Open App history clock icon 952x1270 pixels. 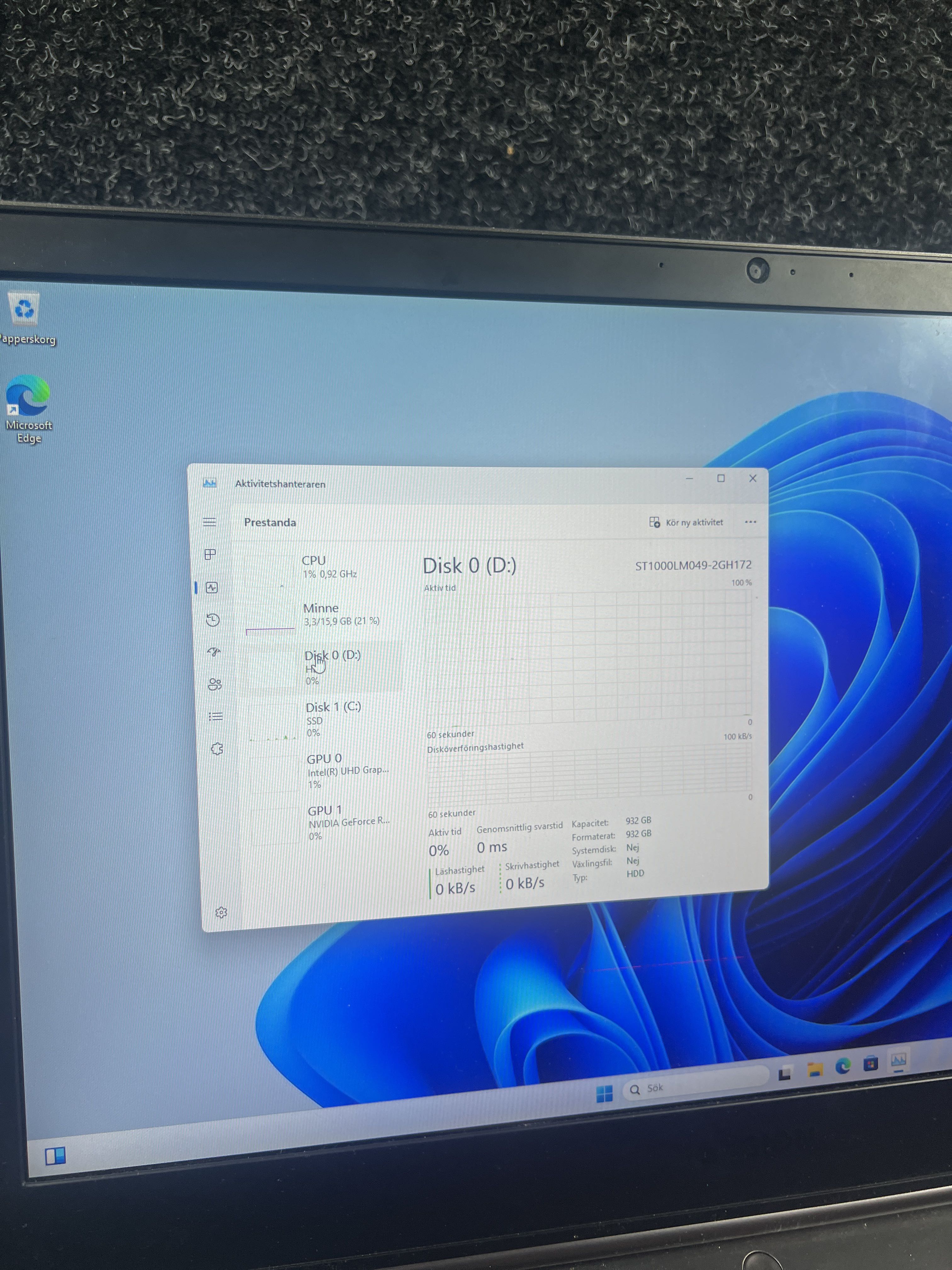pos(213,620)
